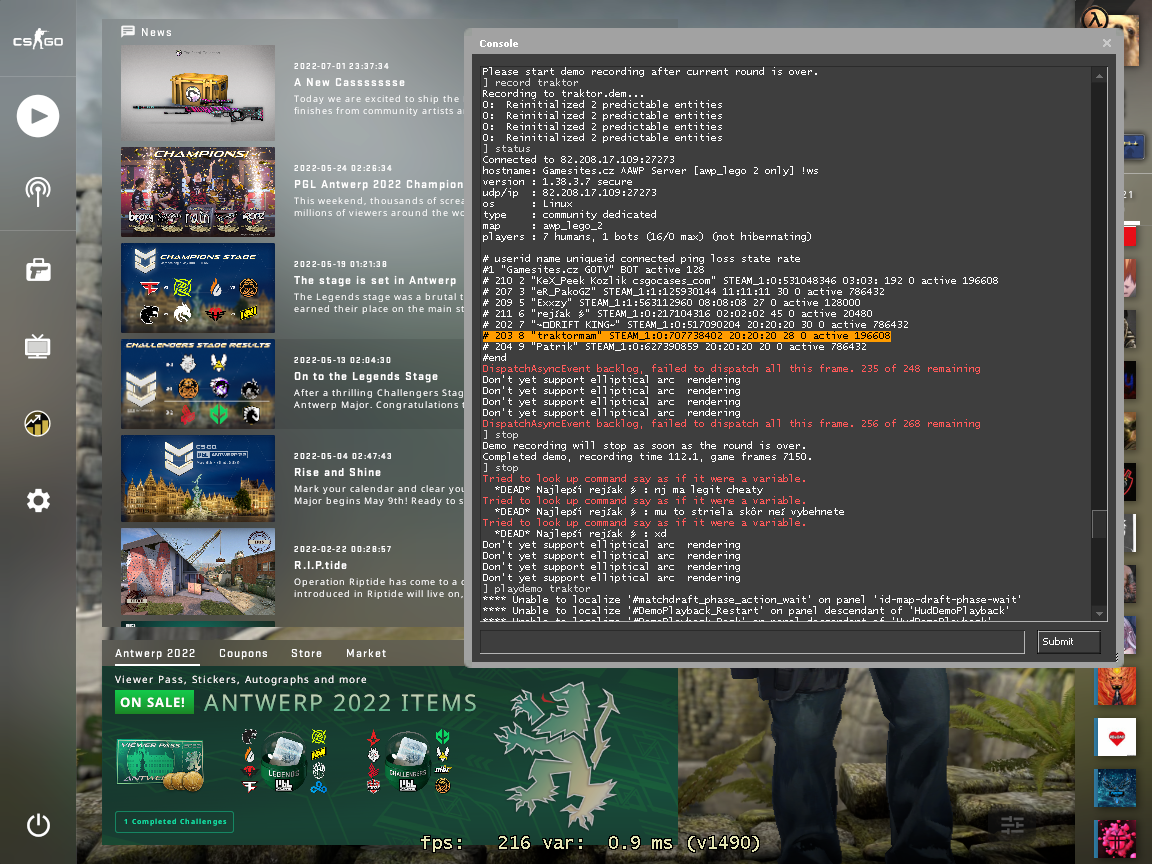Click the console scrollbar up arrow
The width and height of the screenshot is (1152, 864).
[x=1099, y=76]
